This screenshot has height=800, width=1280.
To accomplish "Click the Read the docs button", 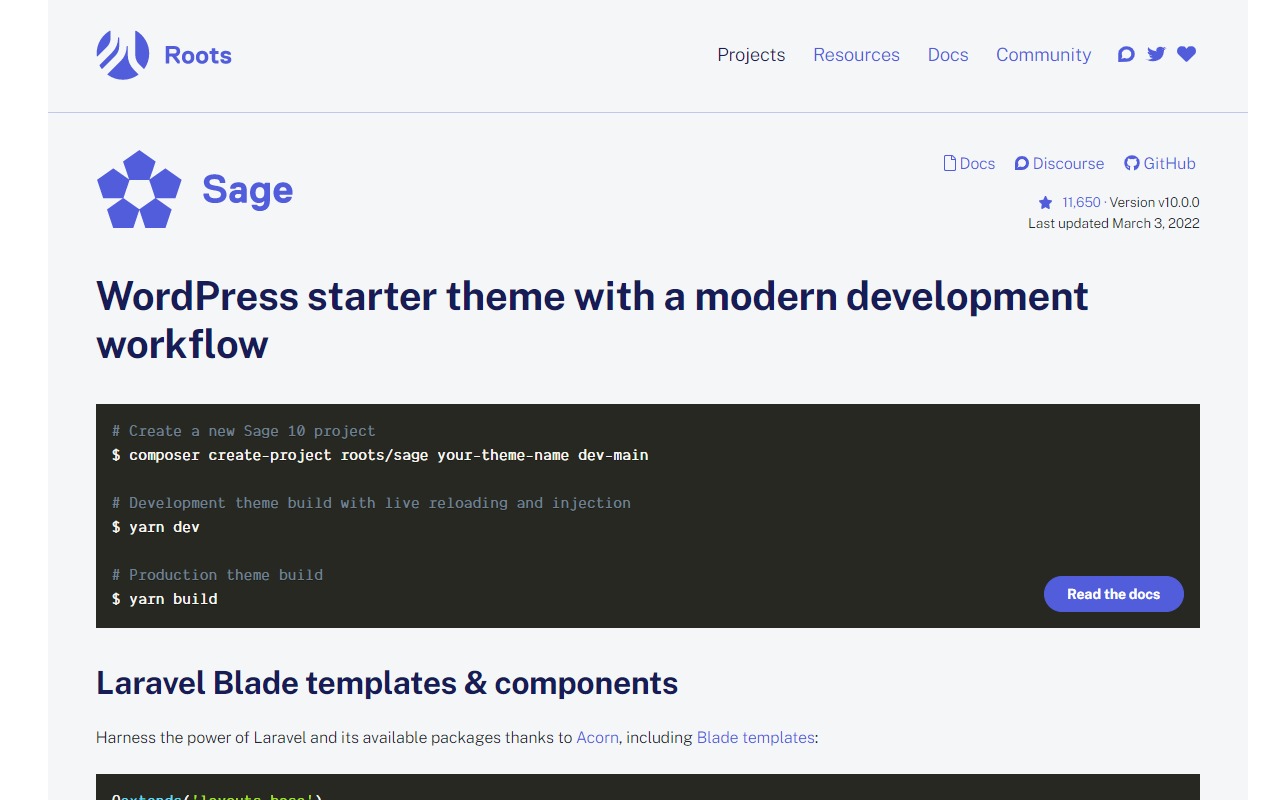I will (1114, 594).
